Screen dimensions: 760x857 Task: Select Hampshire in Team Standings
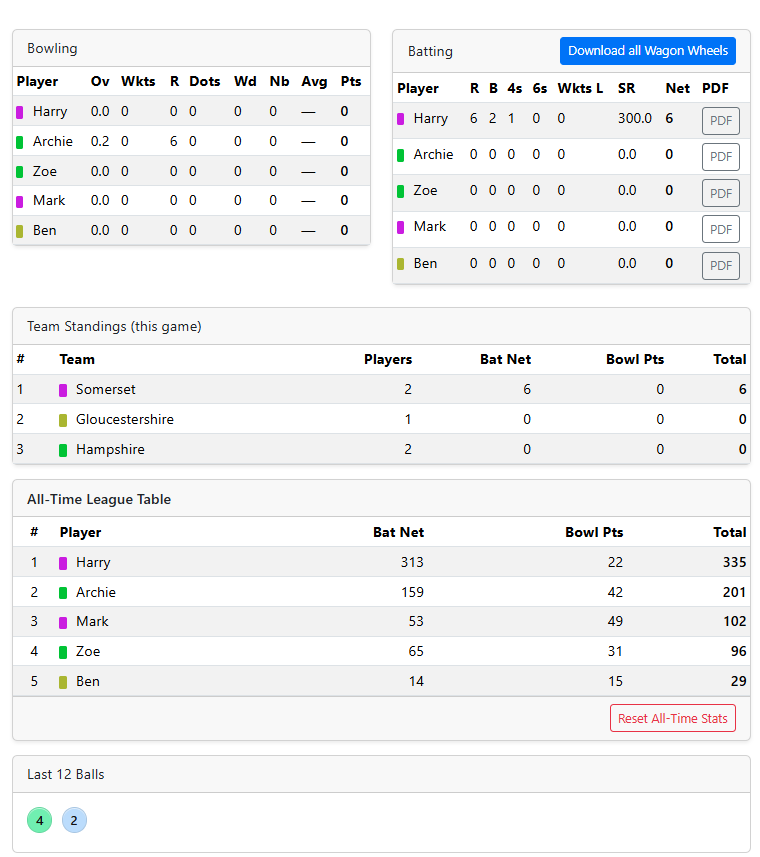point(110,449)
